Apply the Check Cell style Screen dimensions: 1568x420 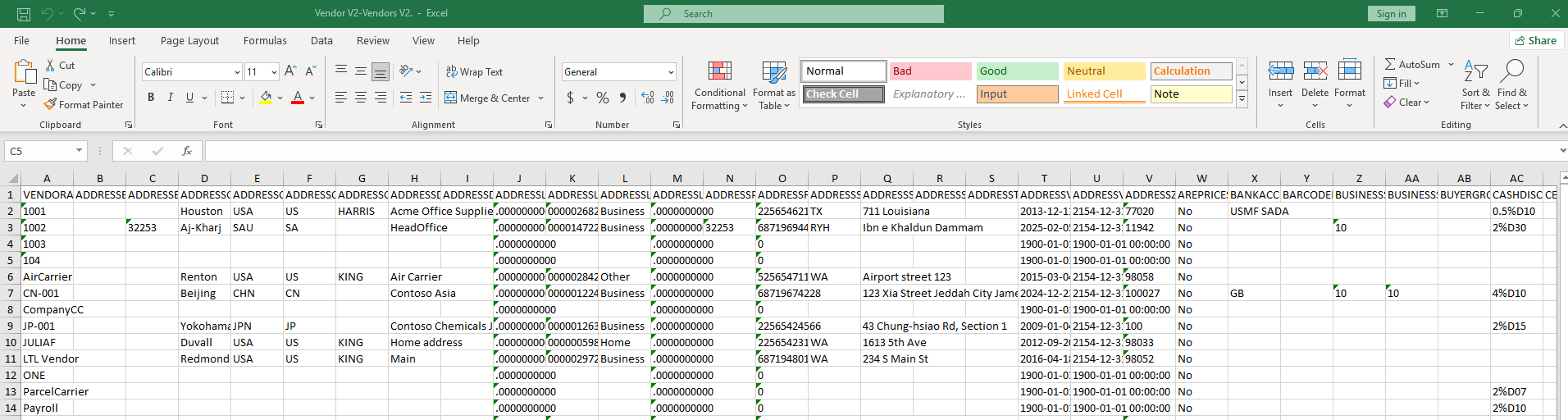pos(844,94)
